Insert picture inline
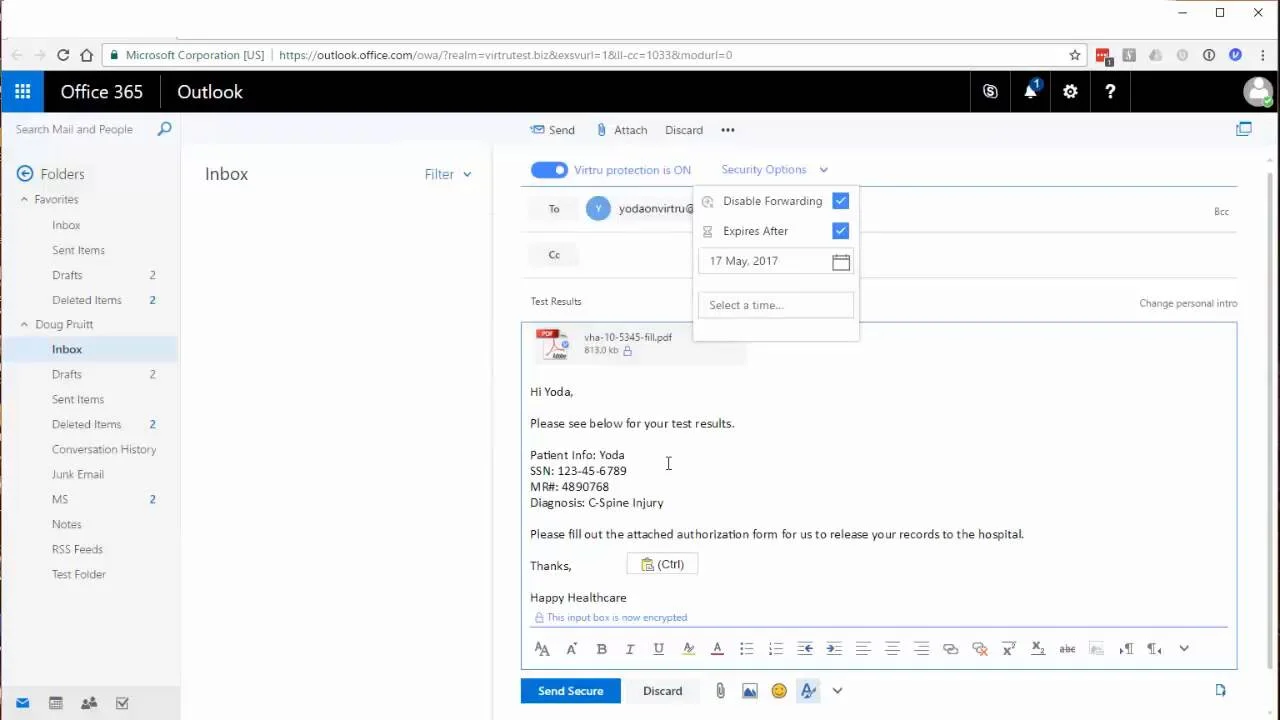The image size is (1280, 720). 749,691
